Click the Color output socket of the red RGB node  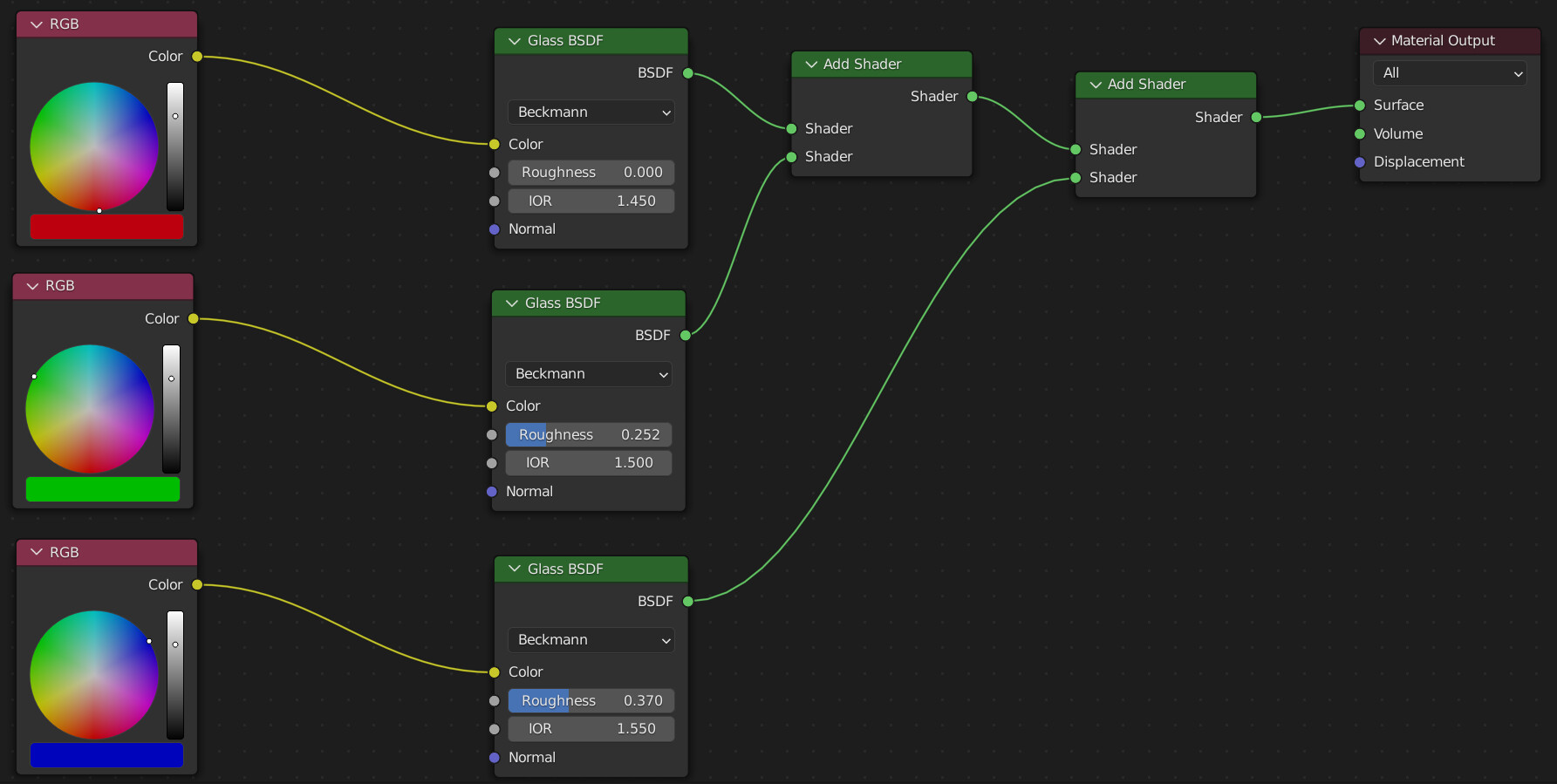click(197, 57)
